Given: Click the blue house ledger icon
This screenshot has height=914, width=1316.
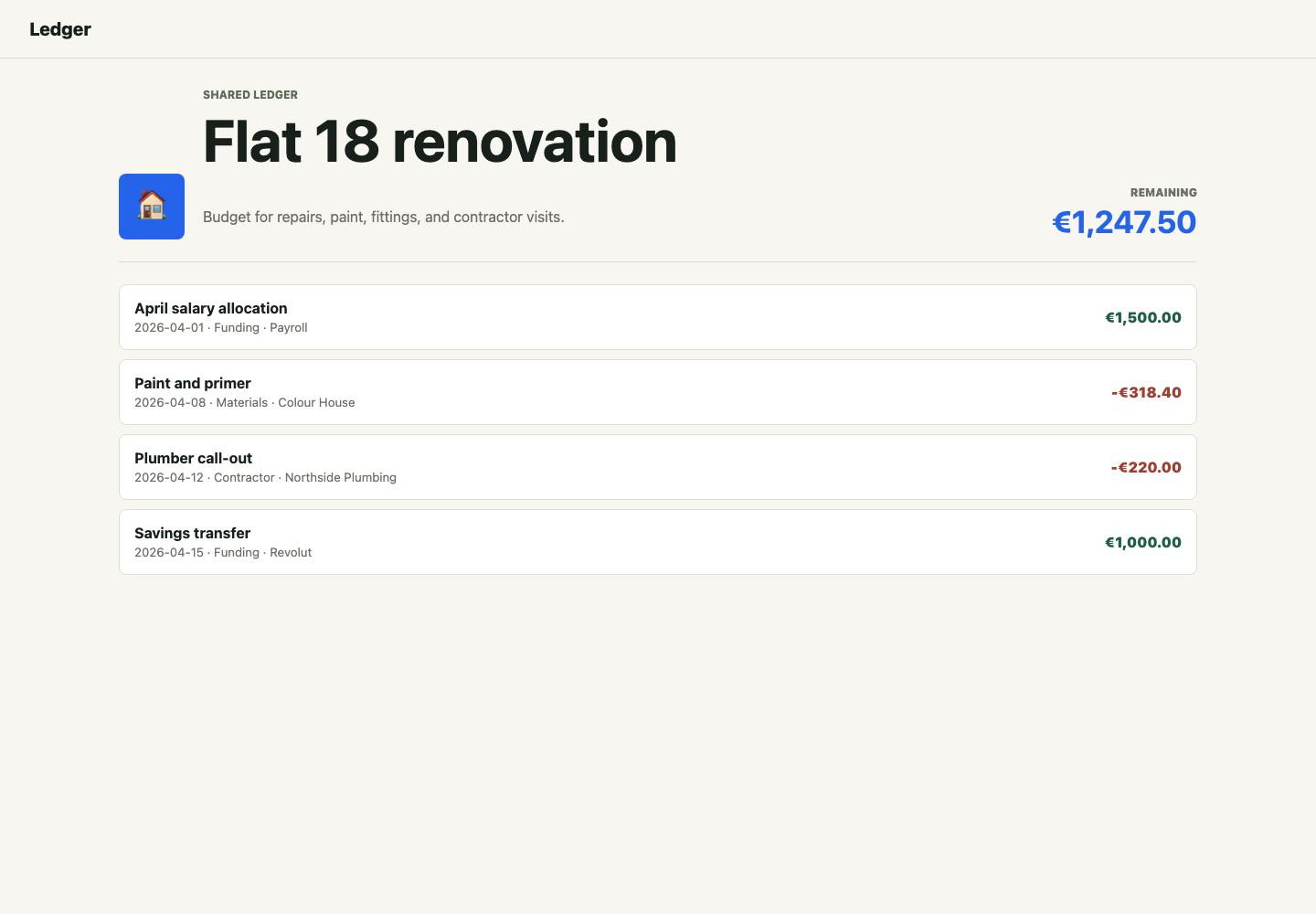Looking at the screenshot, I should pos(152,207).
